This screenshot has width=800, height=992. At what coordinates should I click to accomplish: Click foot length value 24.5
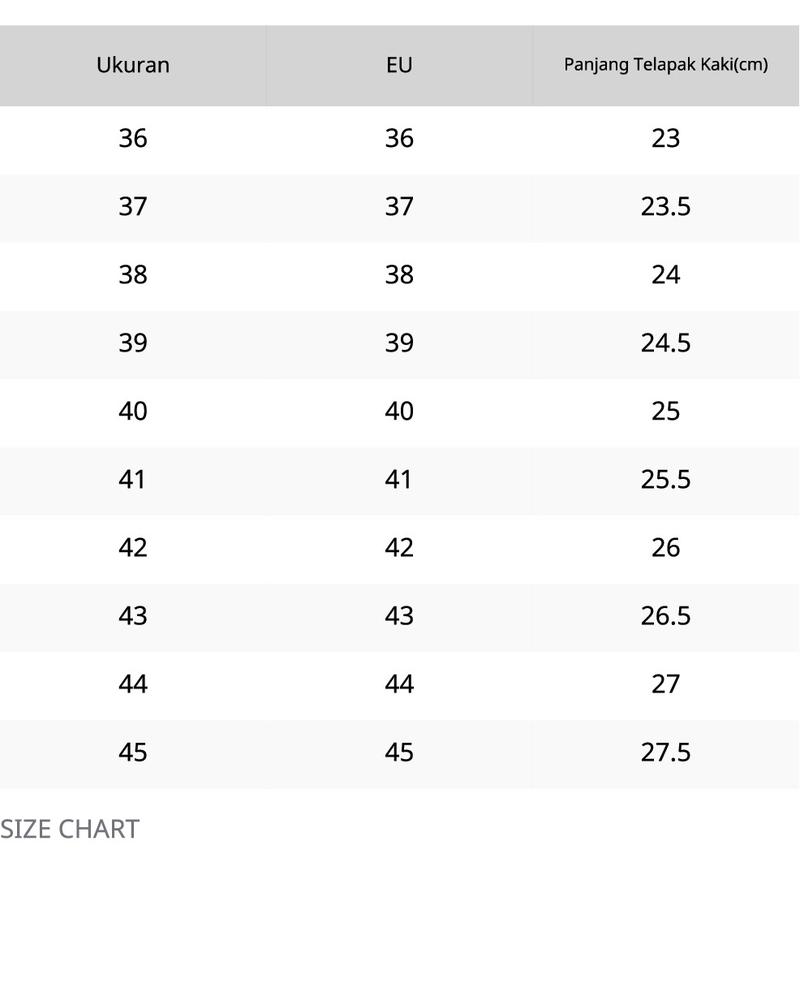(666, 343)
